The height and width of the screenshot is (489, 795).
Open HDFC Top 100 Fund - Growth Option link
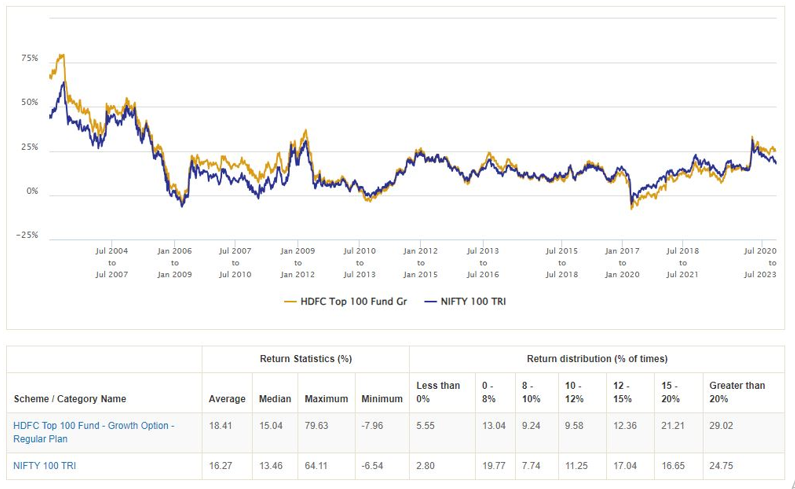click(94, 432)
